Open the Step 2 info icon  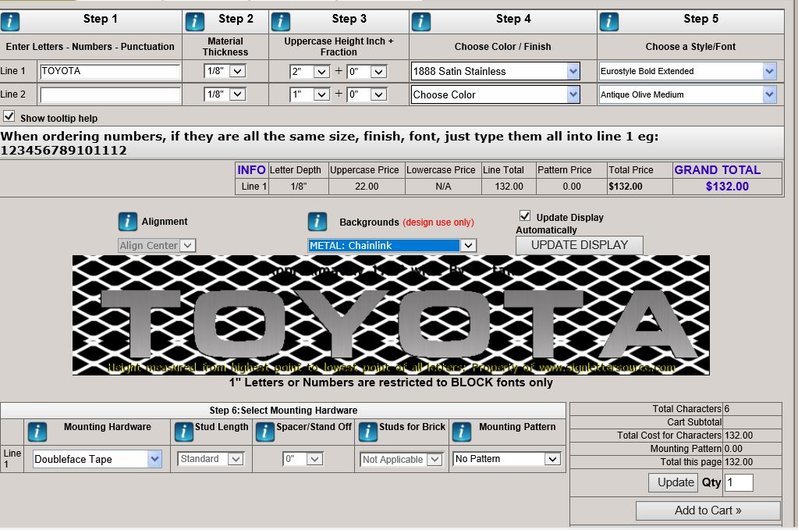click(194, 21)
